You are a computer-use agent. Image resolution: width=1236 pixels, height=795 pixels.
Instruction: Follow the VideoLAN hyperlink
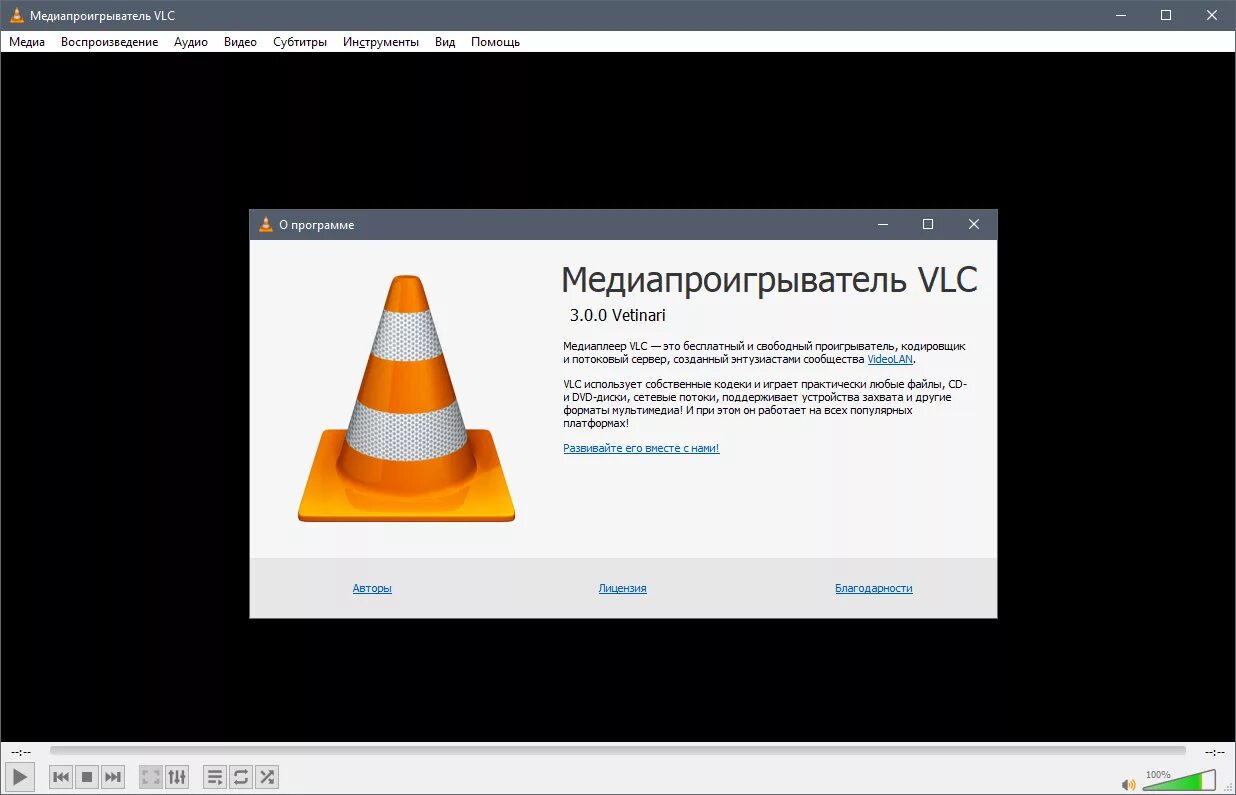890,359
